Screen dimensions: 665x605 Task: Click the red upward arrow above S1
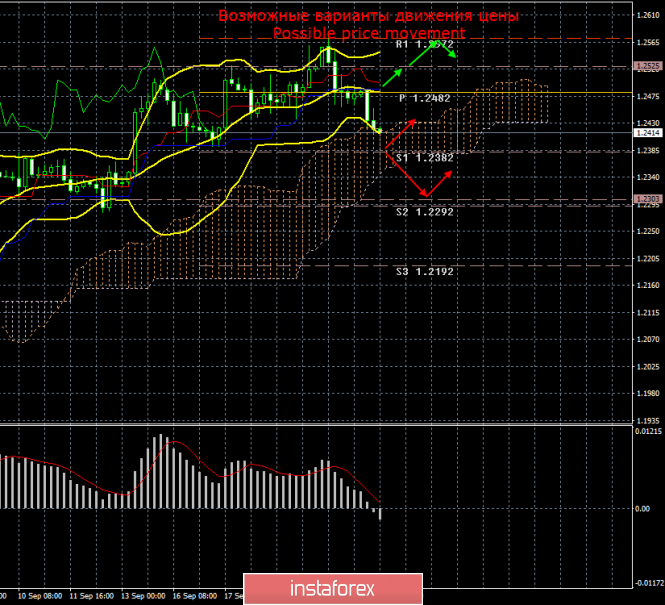click(x=402, y=133)
